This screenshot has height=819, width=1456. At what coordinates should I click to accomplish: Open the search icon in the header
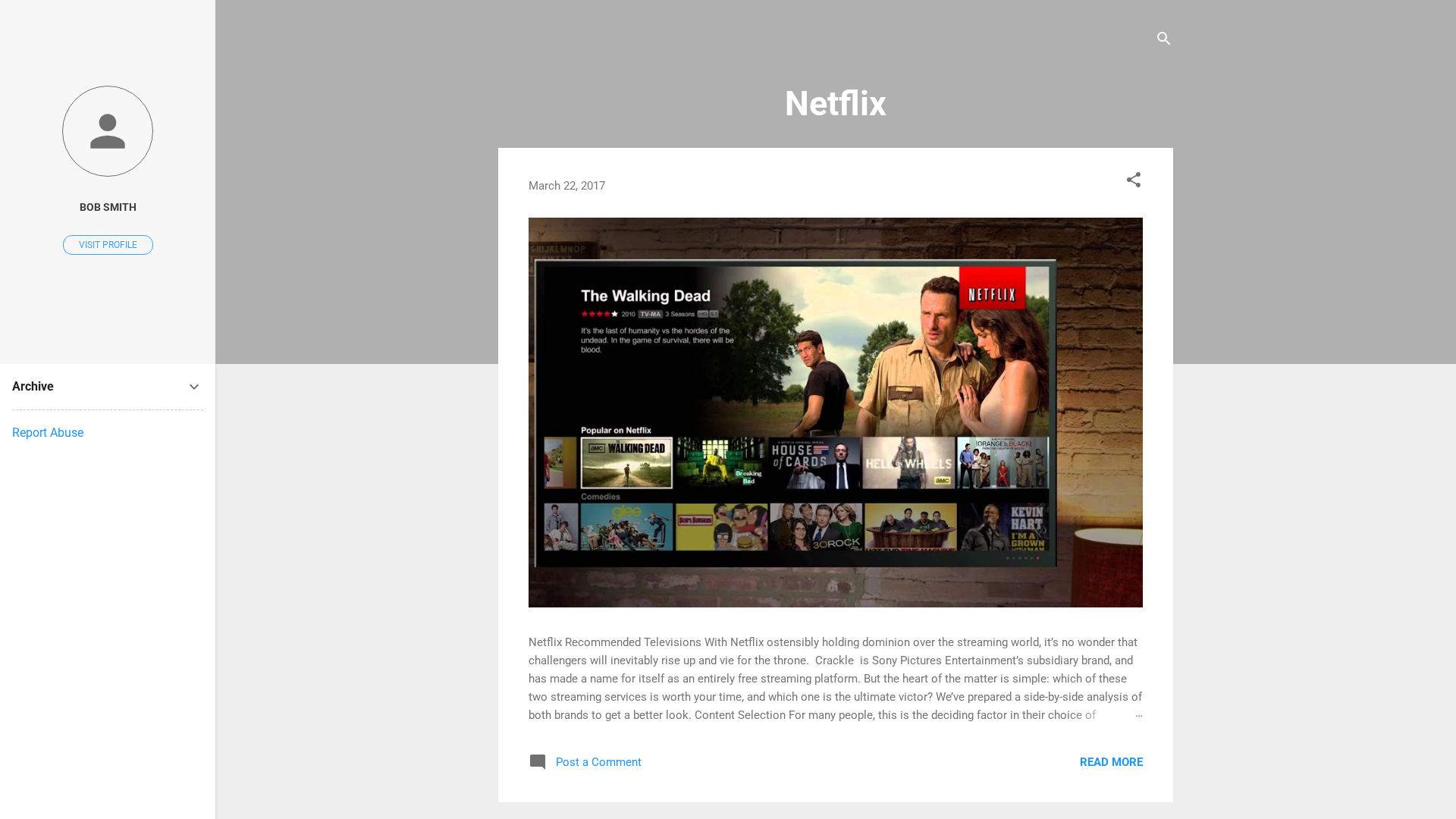tap(1163, 39)
